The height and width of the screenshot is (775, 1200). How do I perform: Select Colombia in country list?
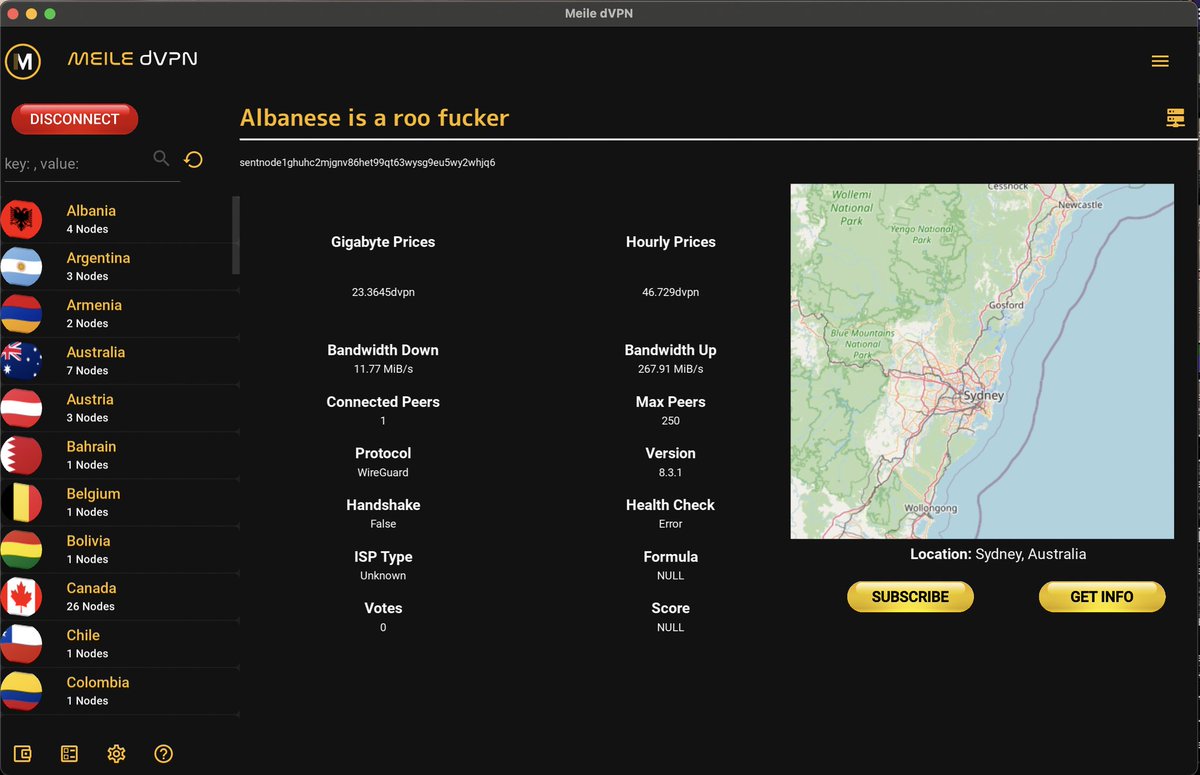tap(98, 682)
